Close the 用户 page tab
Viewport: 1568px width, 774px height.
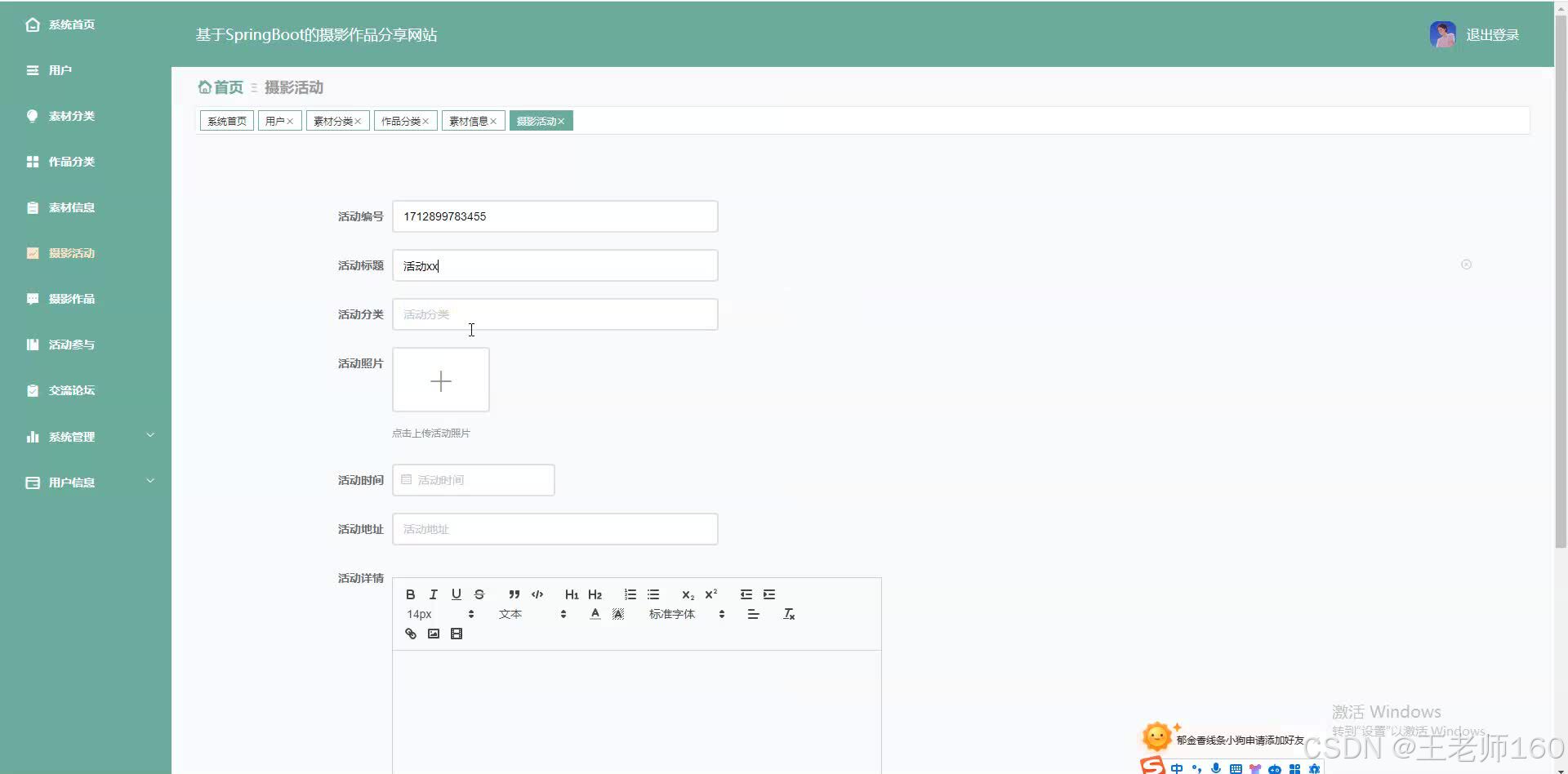(x=290, y=122)
